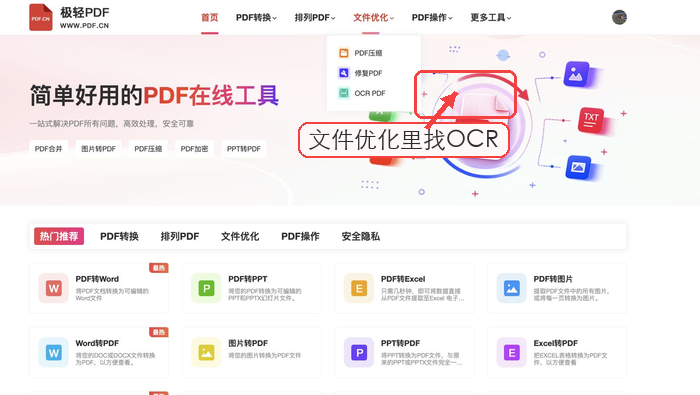
Task: Switch to the 热门推荐 tab
Action: 59,236
